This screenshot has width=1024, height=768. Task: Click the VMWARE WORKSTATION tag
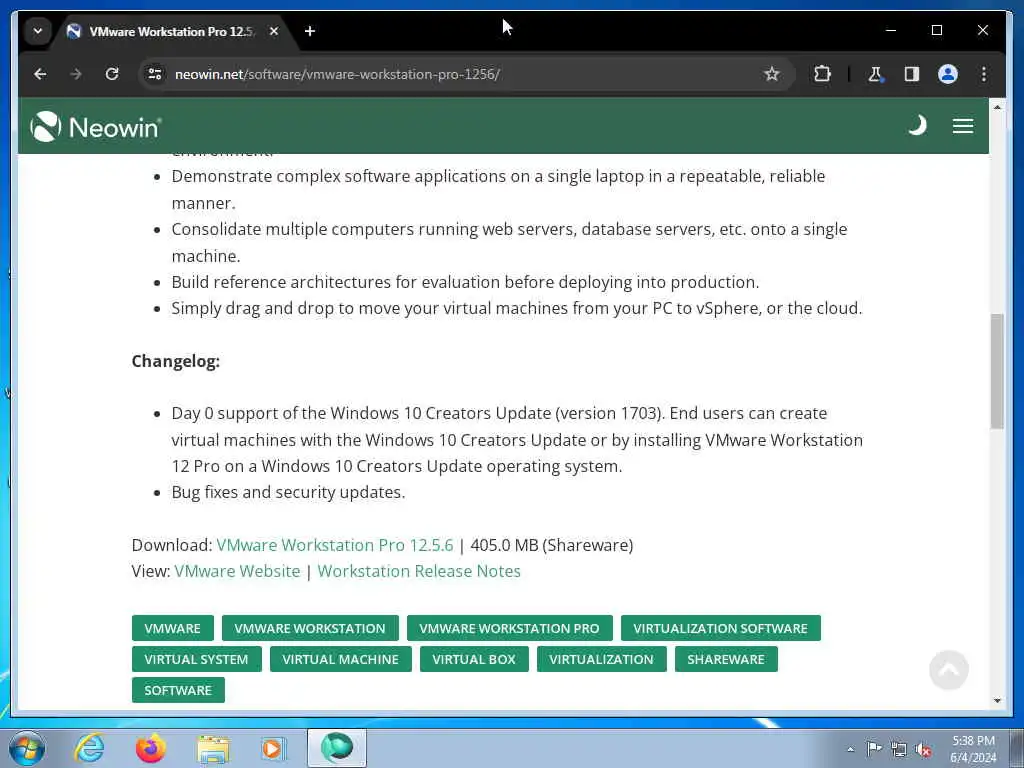coord(310,628)
